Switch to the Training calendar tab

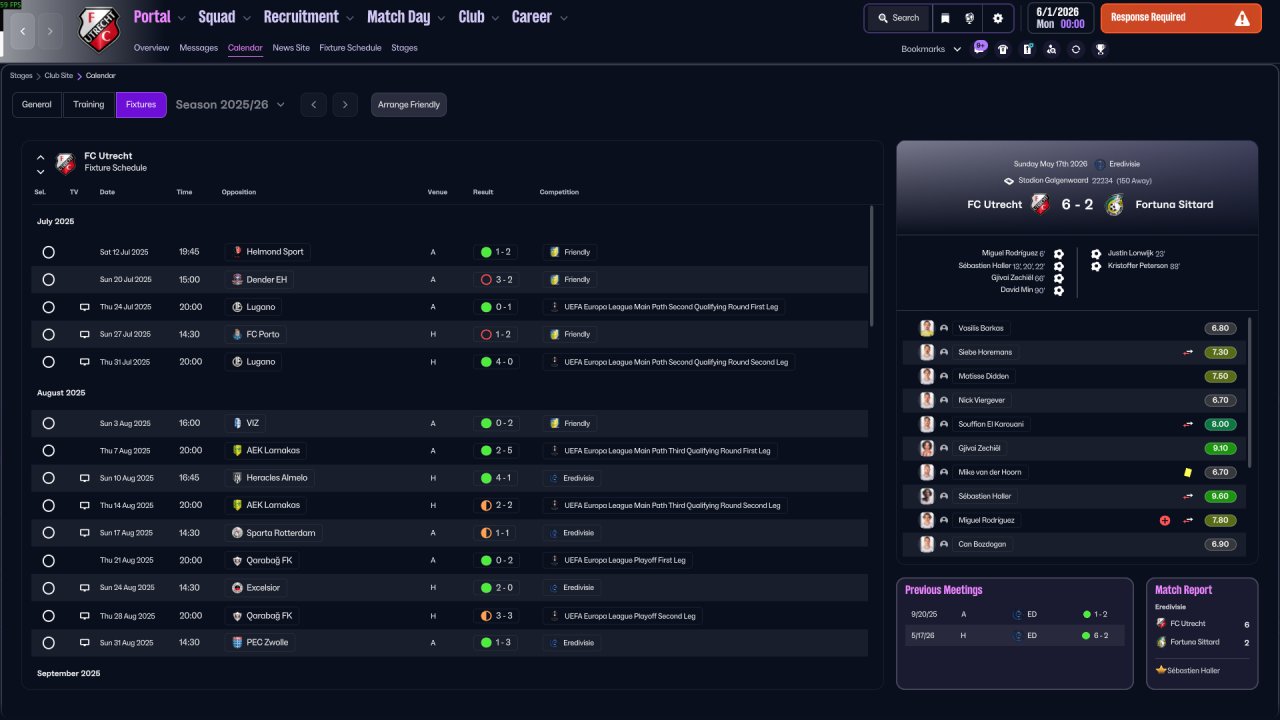tap(89, 105)
